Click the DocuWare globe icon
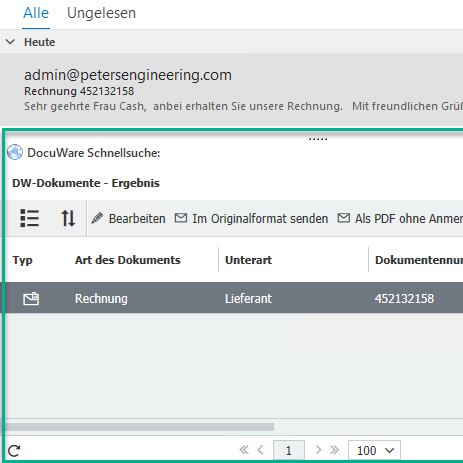The height and width of the screenshot is (463, 463). pos(15,153)
